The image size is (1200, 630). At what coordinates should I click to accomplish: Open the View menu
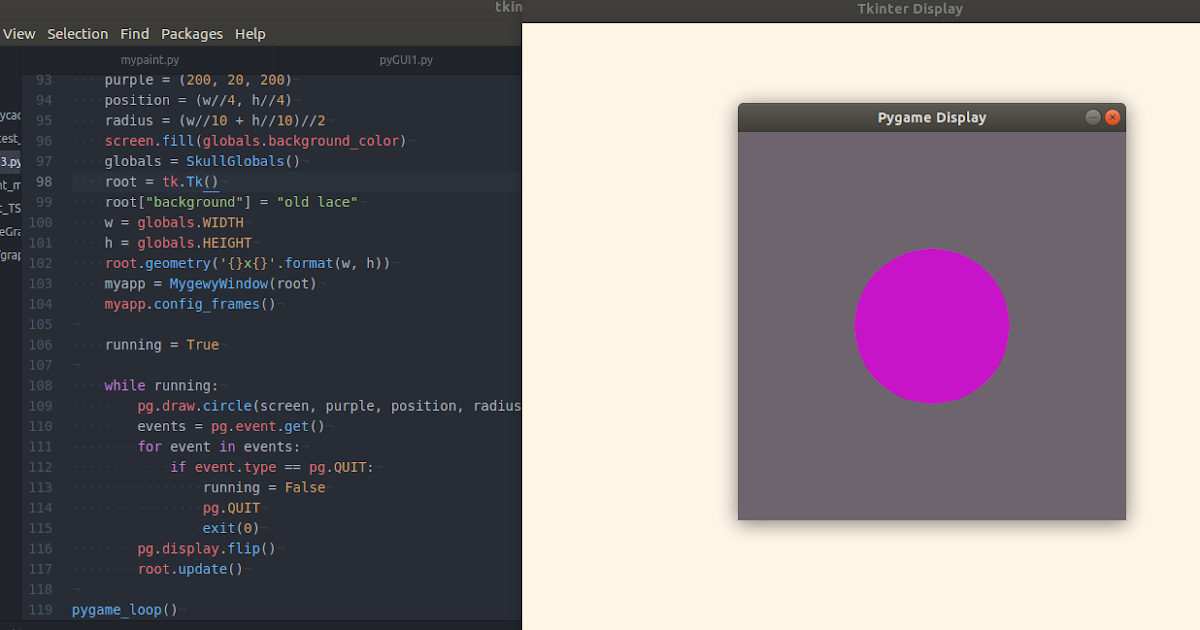click(x=19, y=33)
